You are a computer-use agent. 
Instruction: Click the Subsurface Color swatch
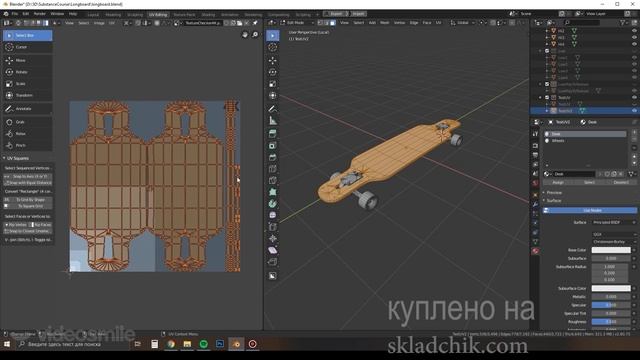click(x=611, y=289)
